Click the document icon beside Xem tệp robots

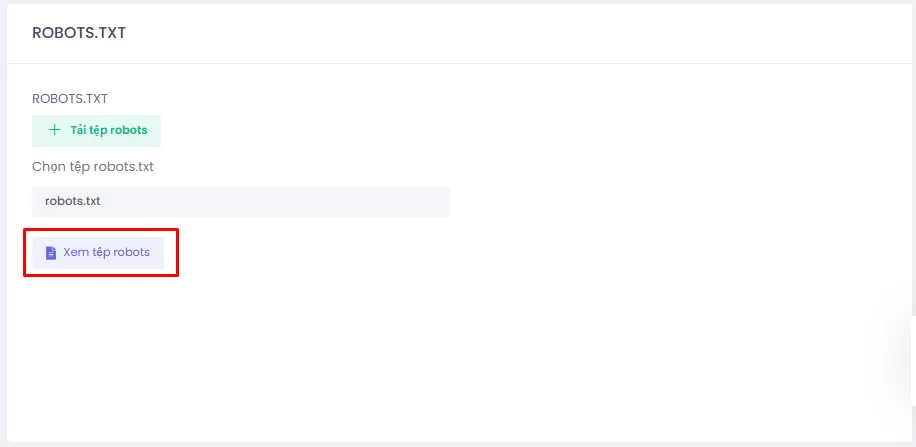click(x=51, y=253)
